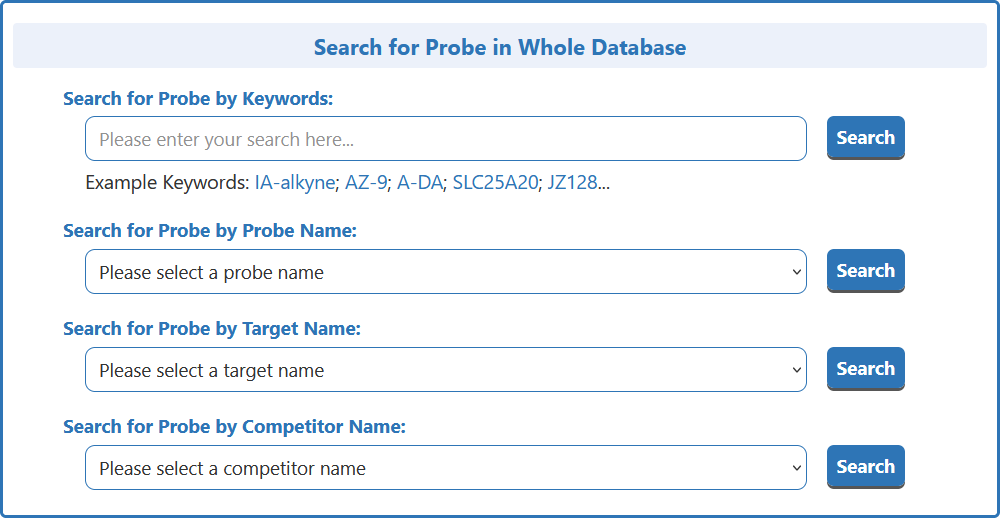Screen dimensions: 1000x518
Task: Click the 'Search for Probe by Competitor Name' label
Action: [234, 427]
